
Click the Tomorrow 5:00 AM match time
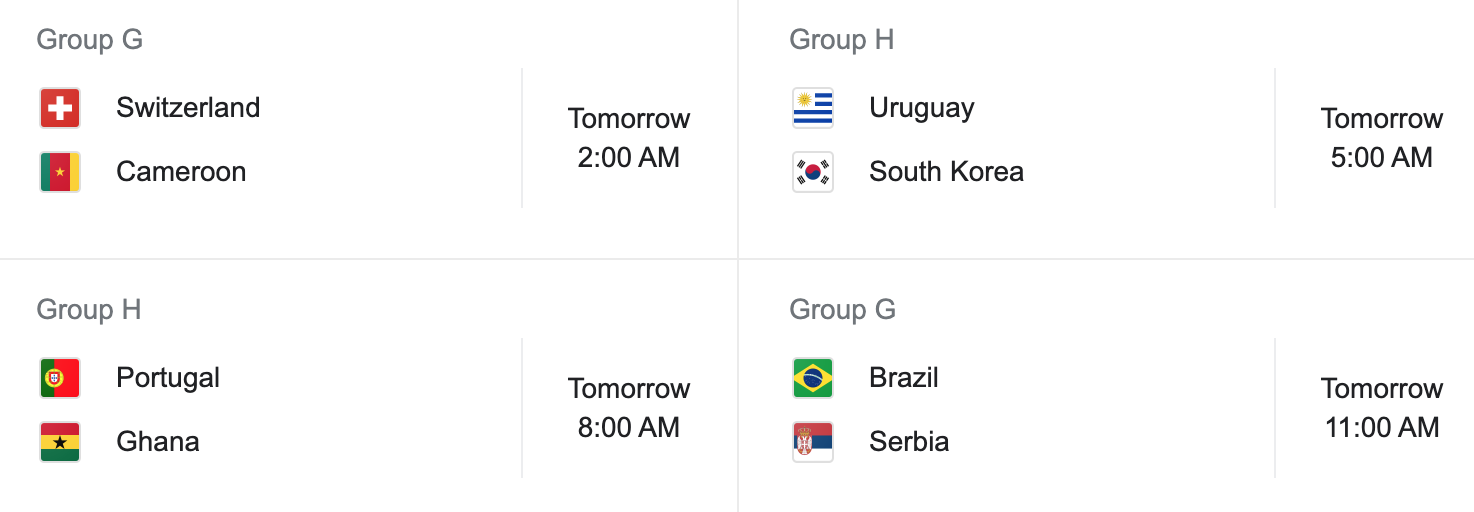pyautogui.click(x=1382, y=138)
